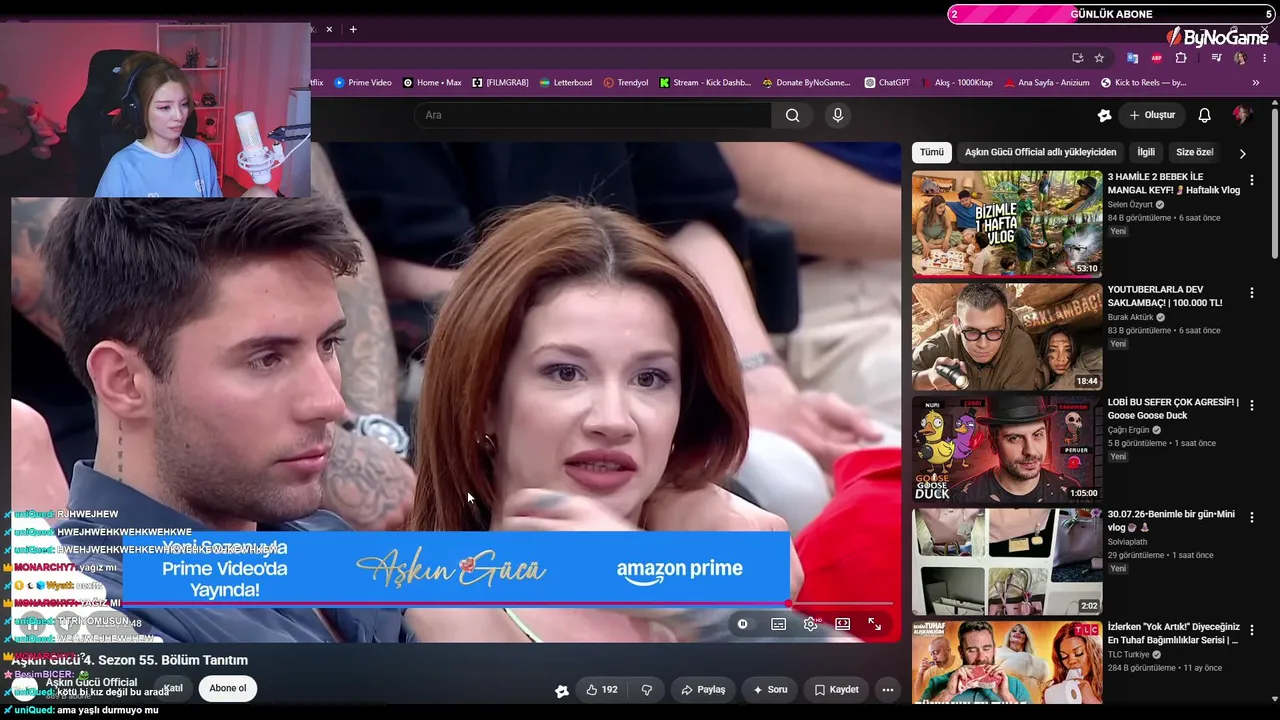Install the page as an app
Screen dimensions: 1280x720
pyautogui.click(x=1077, y=58)
